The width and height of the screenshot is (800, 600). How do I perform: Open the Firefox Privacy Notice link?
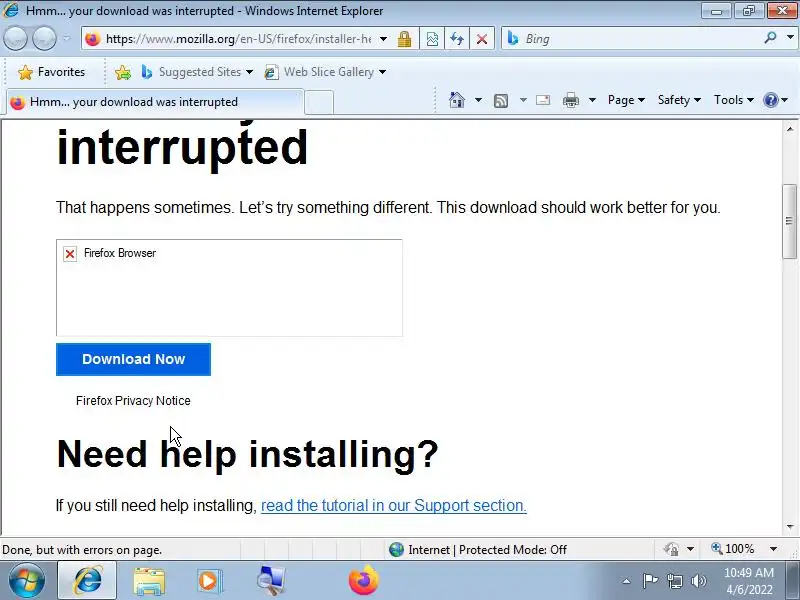[x=133, y=401]
